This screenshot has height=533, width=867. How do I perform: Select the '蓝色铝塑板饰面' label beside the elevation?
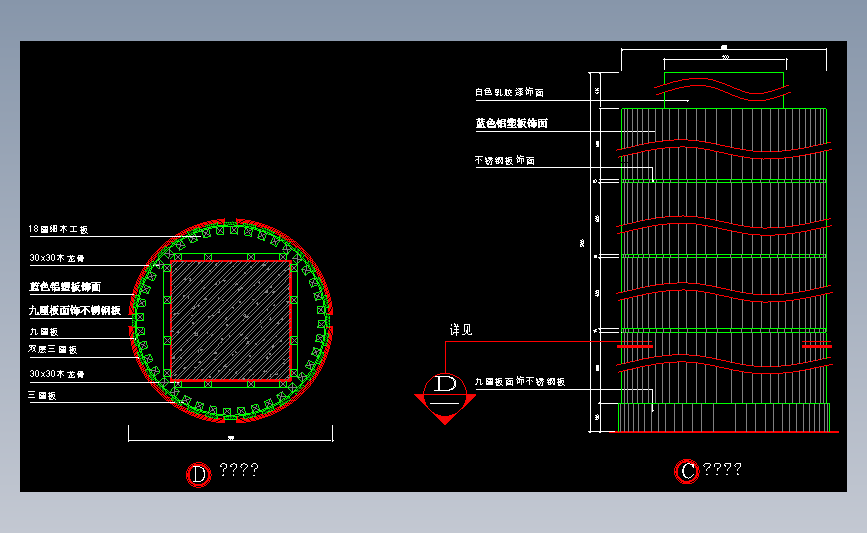pyautogui.click(x=511, y=123)
